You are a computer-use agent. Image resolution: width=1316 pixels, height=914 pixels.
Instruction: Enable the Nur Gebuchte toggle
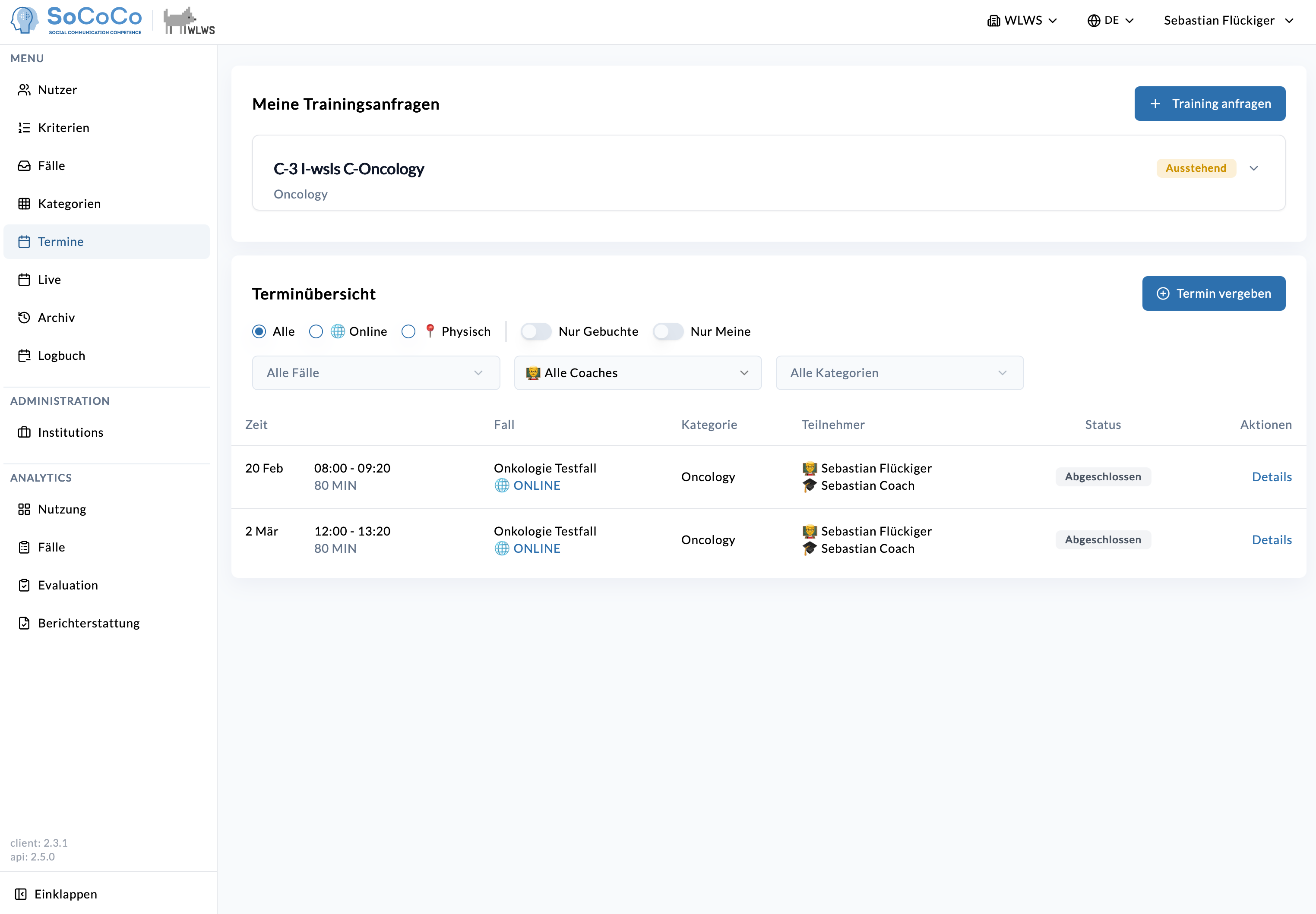point(536,331)
